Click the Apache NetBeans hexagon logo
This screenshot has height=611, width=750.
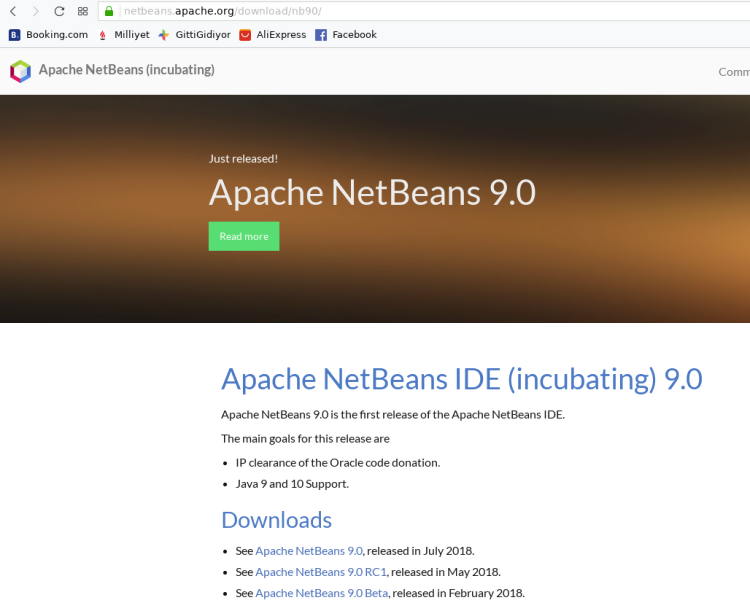point(21,71)
